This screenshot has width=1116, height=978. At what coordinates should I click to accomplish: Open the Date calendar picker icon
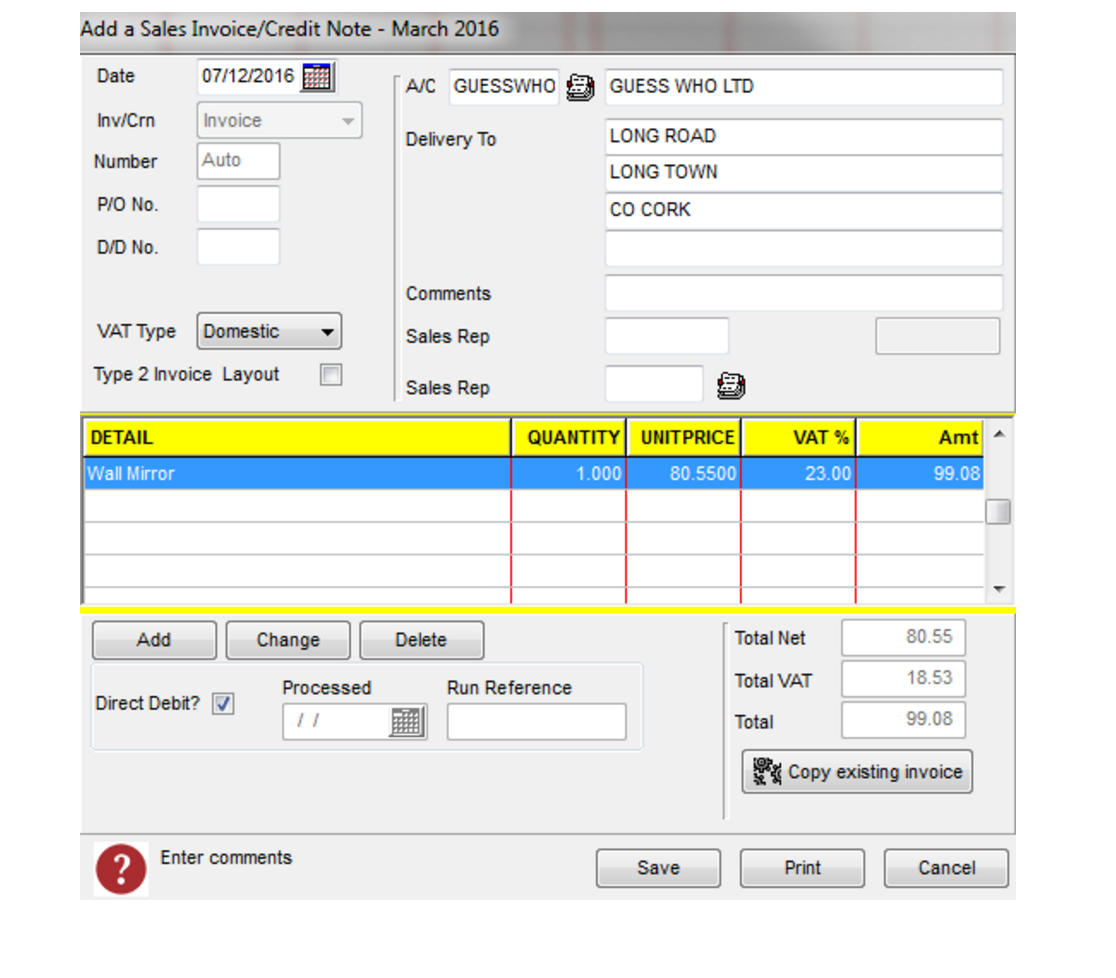[317, 77]
